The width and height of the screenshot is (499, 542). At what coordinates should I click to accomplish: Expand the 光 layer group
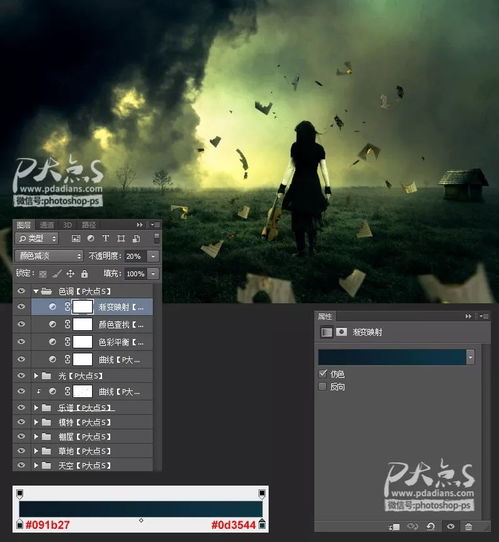36,375
